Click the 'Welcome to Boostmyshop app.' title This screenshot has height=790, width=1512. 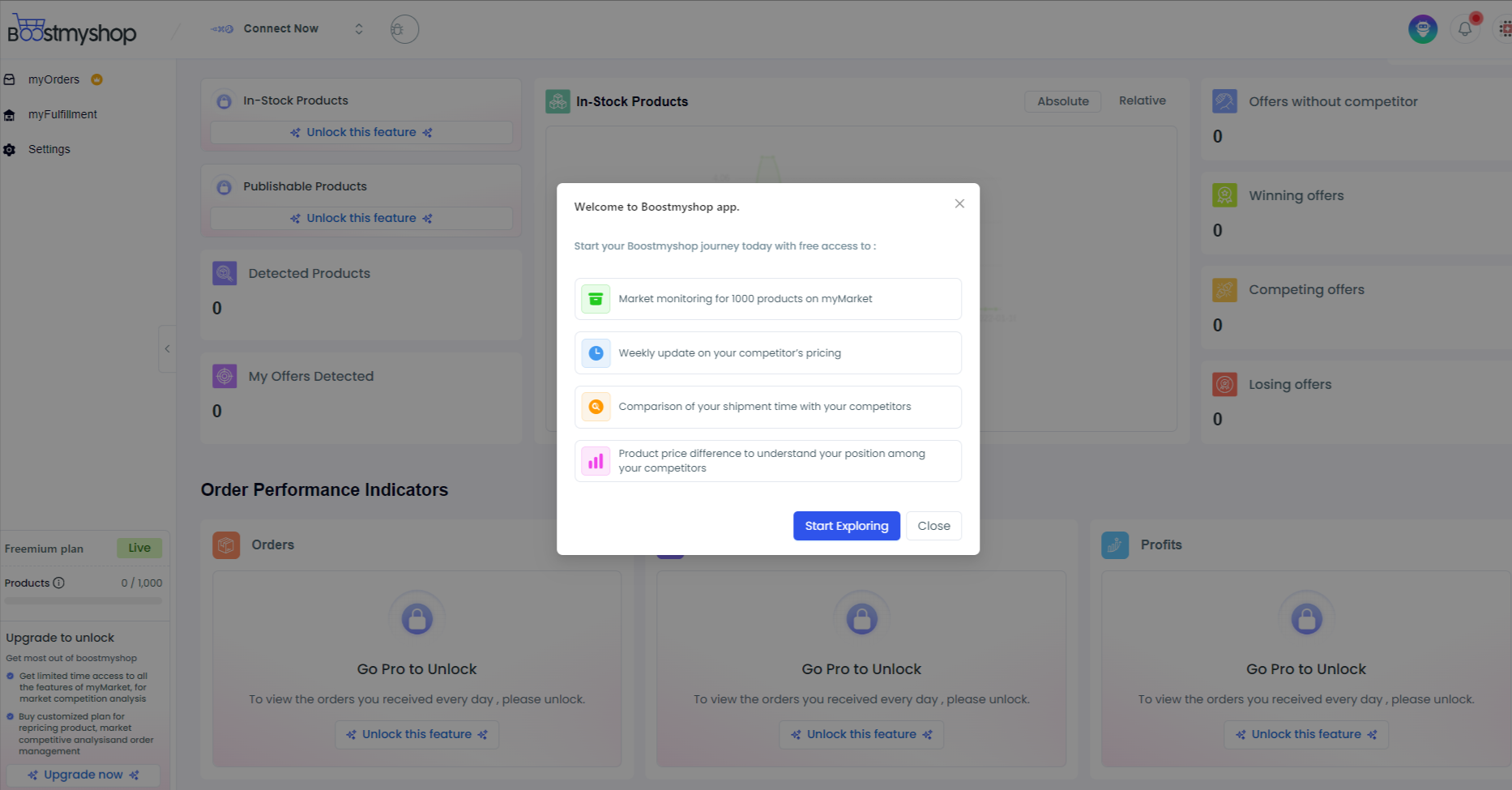(x=656, y=207)
